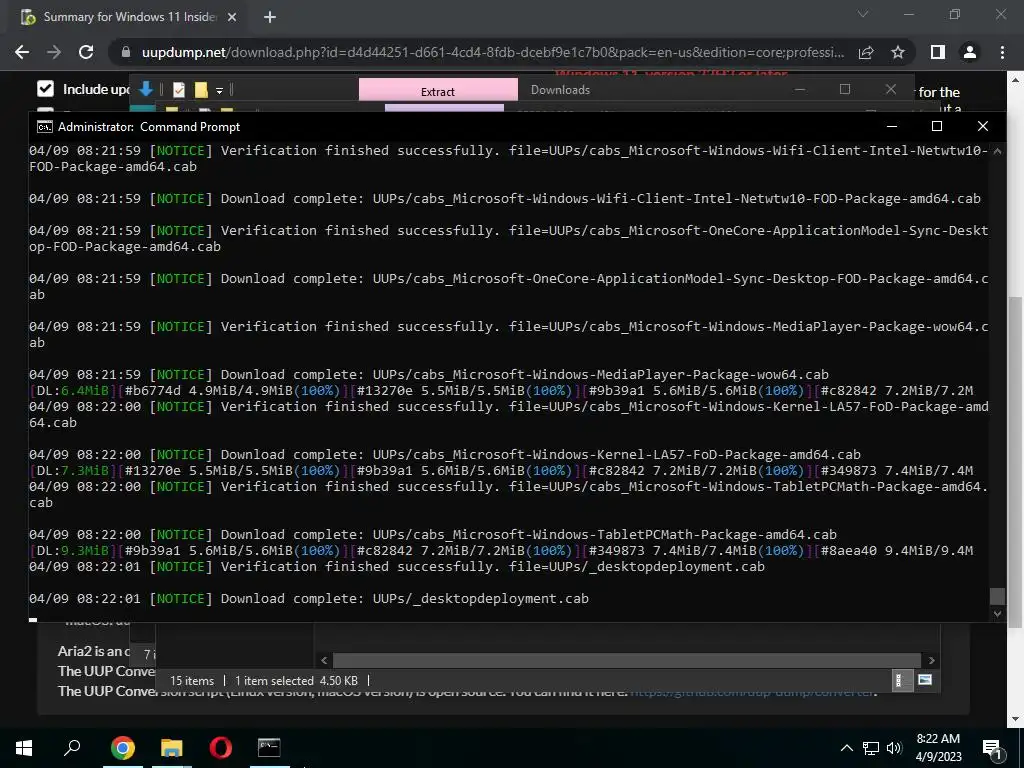This screenshot has width=1024, height=768.
Task: Open the Chrome profile menu
Action: pos(970,52)
